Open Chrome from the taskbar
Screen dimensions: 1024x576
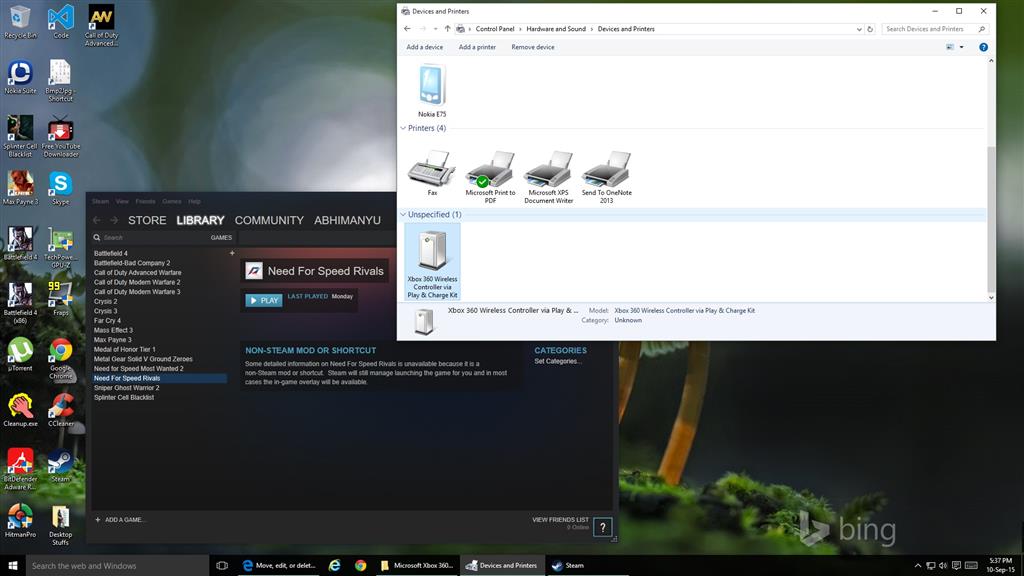tap(360, 566)
